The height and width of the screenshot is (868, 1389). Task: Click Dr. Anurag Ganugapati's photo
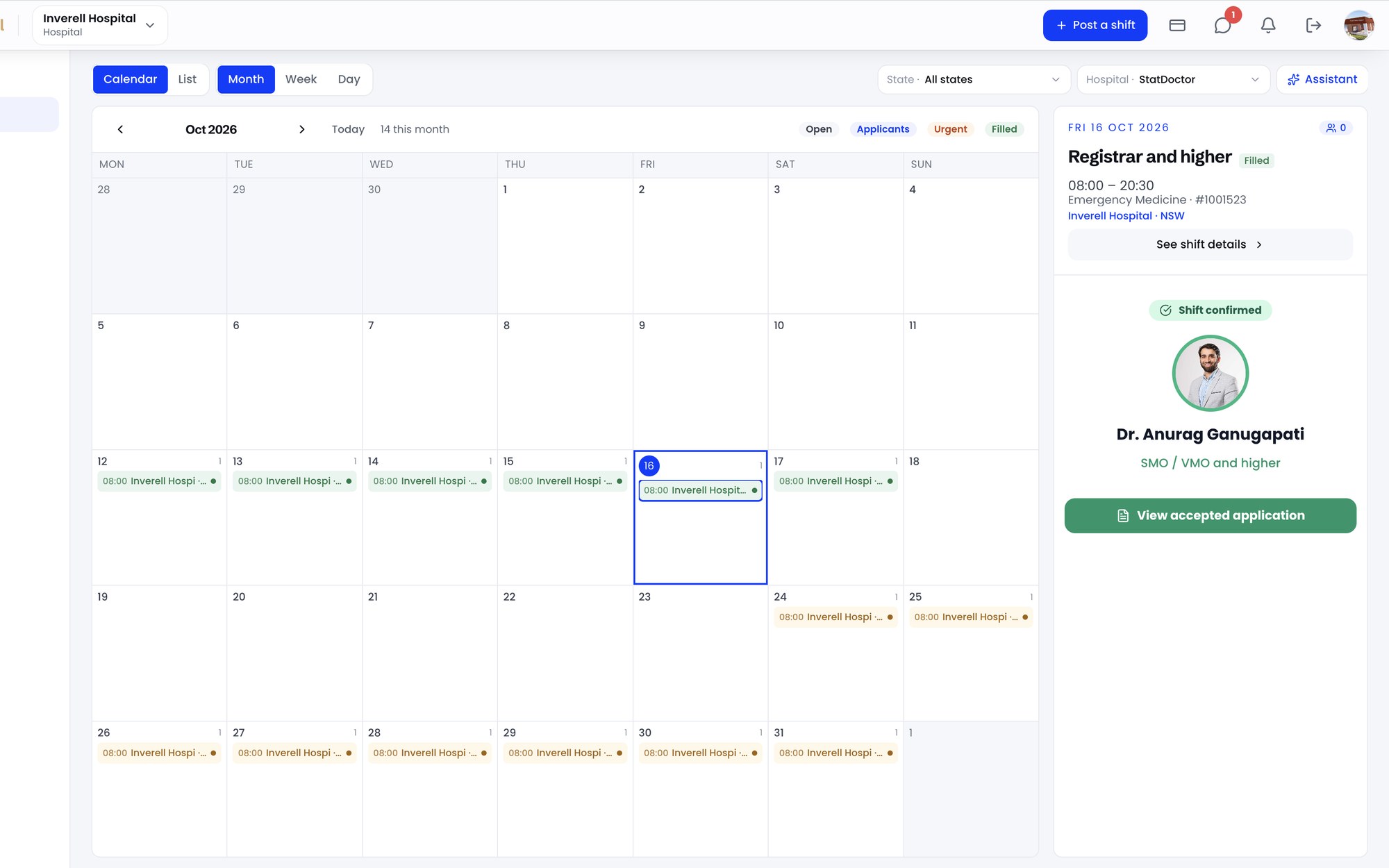click(1211, 374)
